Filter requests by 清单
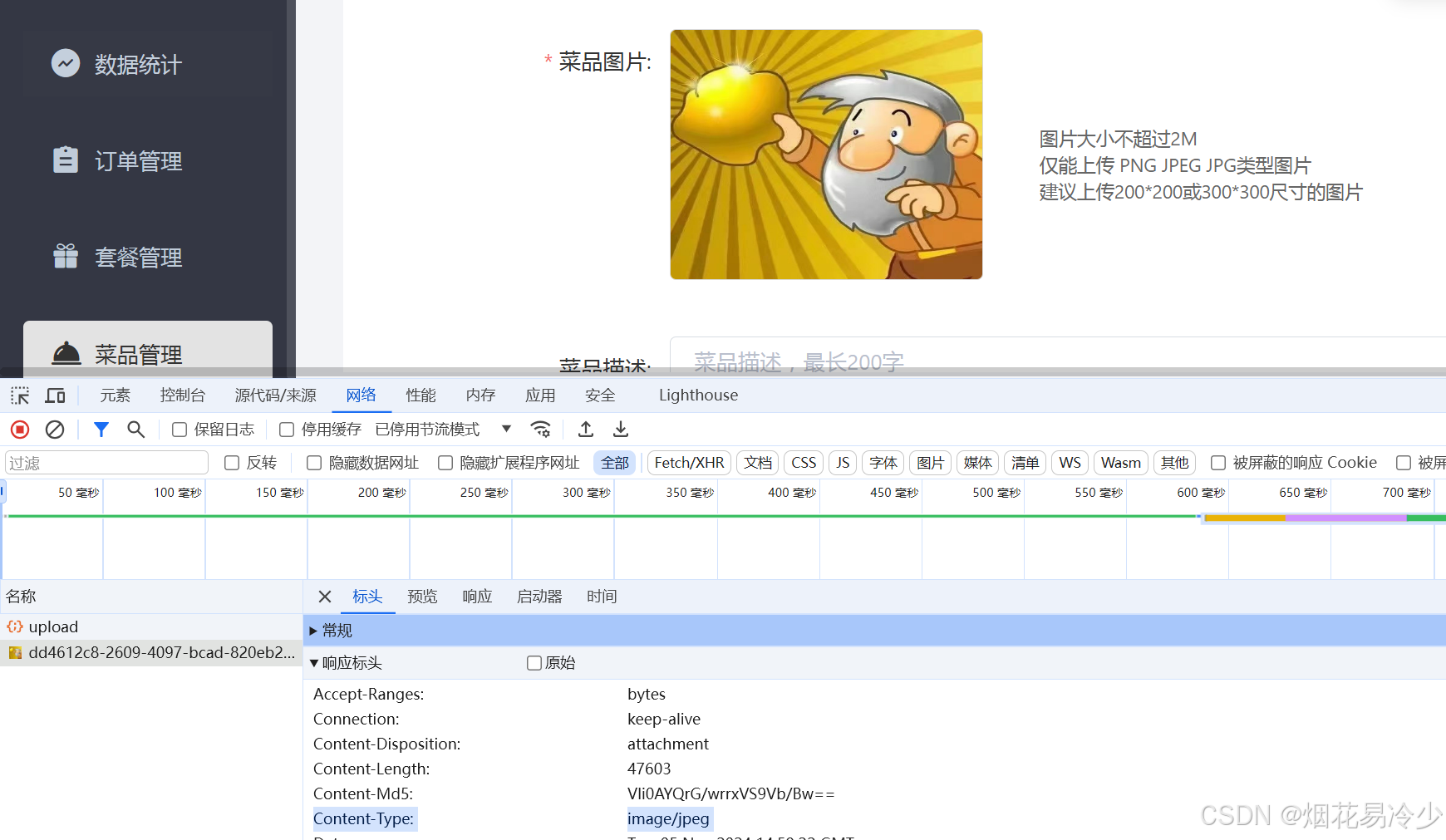This screenshot has width=1446, height=840. tap(1025, 463)
